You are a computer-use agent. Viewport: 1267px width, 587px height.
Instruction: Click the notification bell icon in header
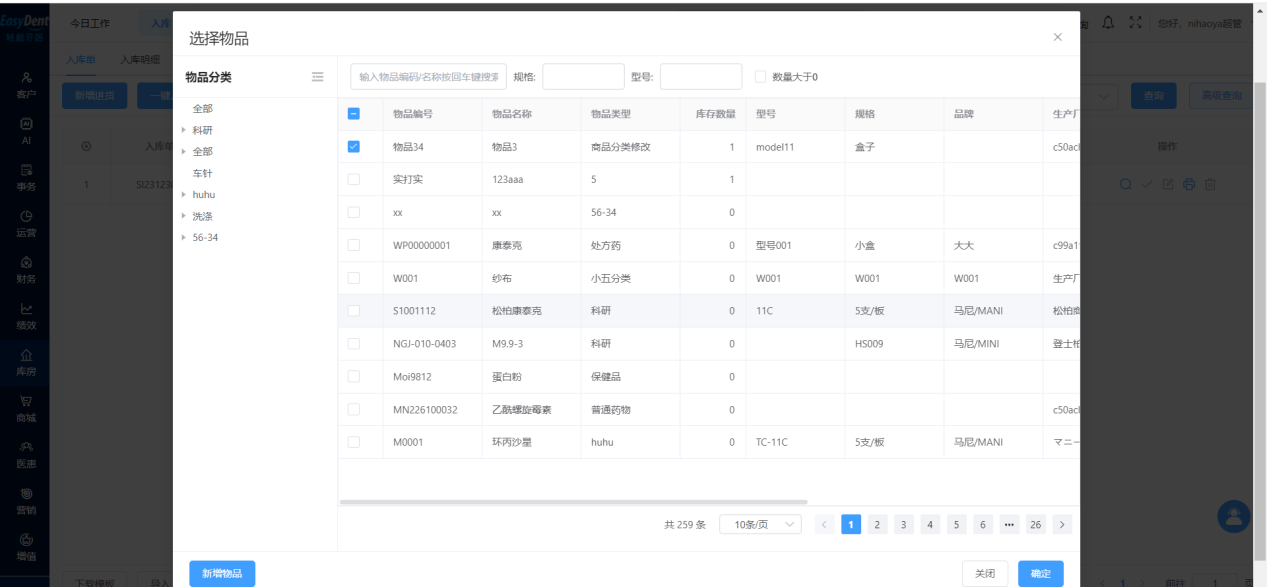click(1109, 22)
